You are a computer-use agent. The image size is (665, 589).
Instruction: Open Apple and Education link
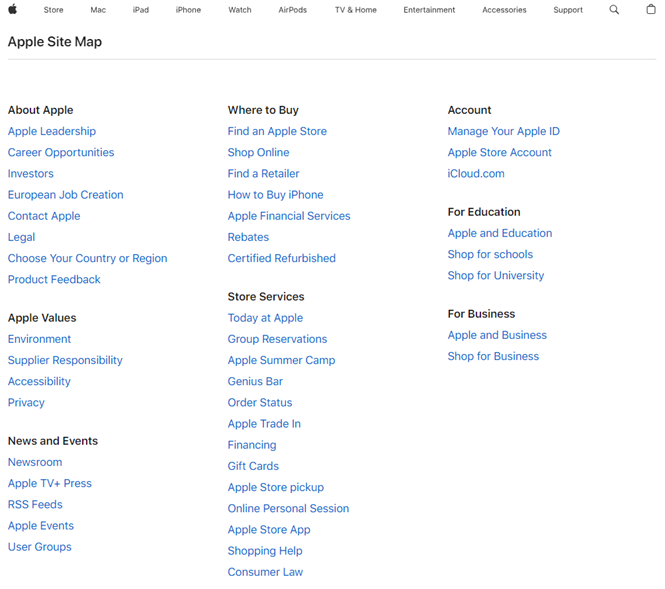(x=500, y=233)
